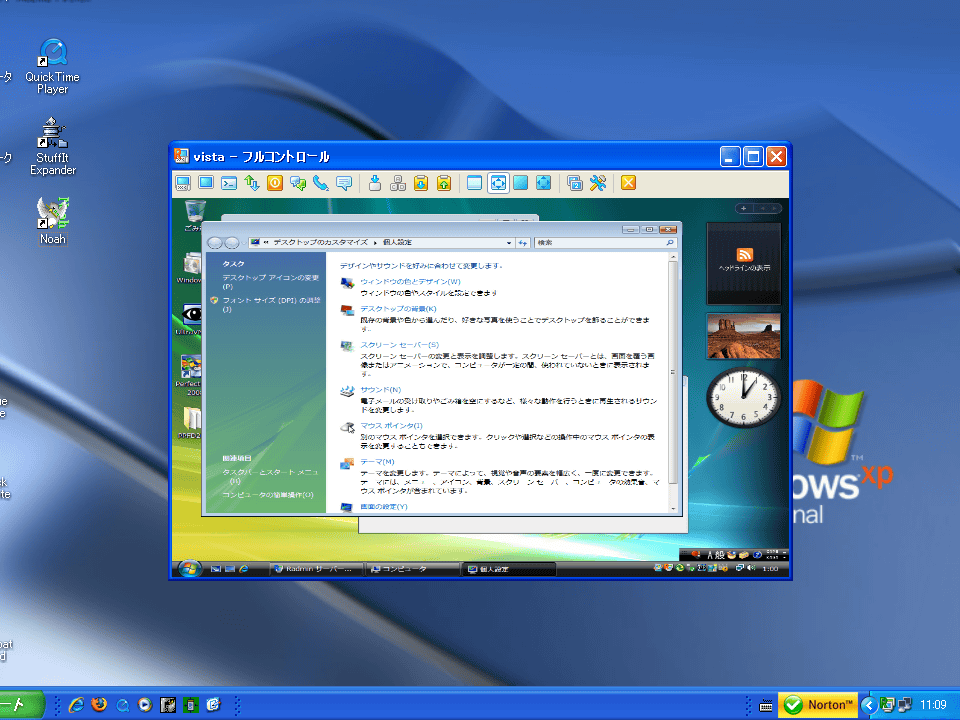Click Personalization window vertical scrollbar
The image size is (960, 720).
point(673,372)
